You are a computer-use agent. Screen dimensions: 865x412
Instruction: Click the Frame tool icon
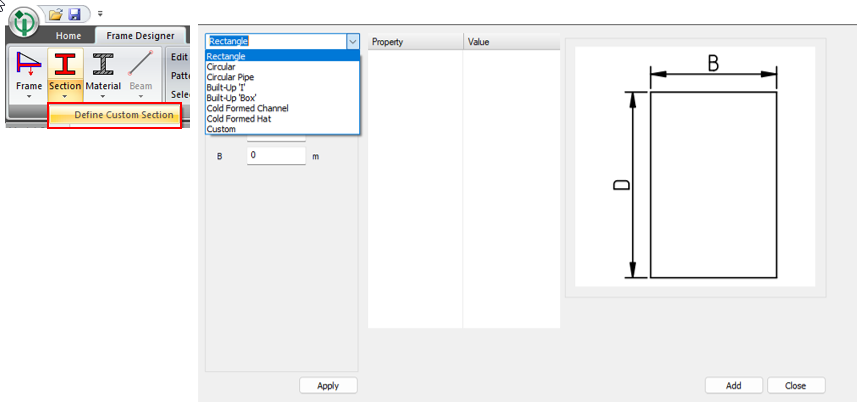pos(29,65)
